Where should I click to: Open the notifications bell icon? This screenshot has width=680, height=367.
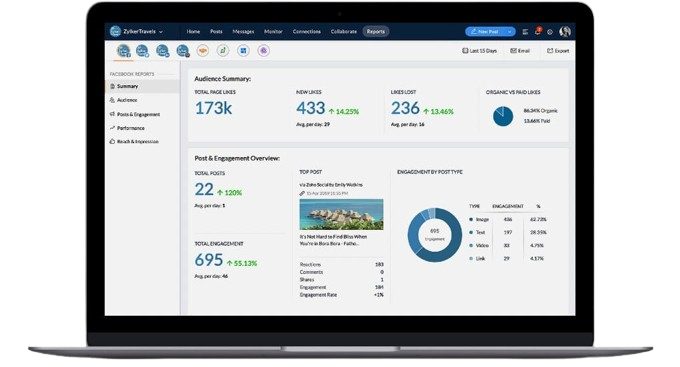[538, 31]
